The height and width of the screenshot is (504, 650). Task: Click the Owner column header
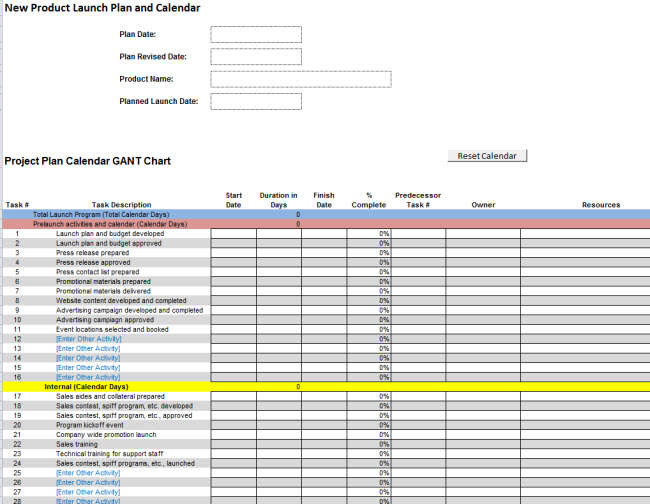[483, 205]
